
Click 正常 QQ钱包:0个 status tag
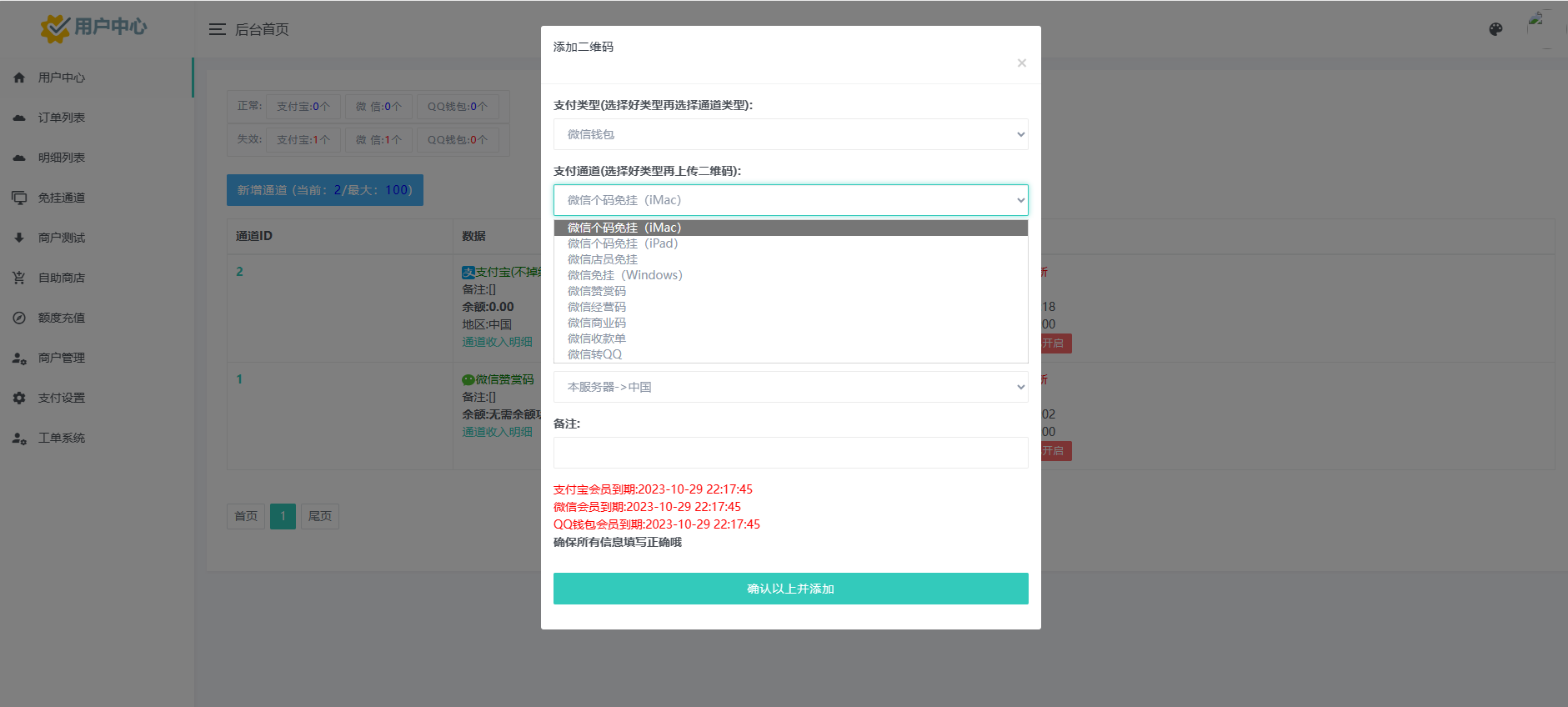[458, 107]
